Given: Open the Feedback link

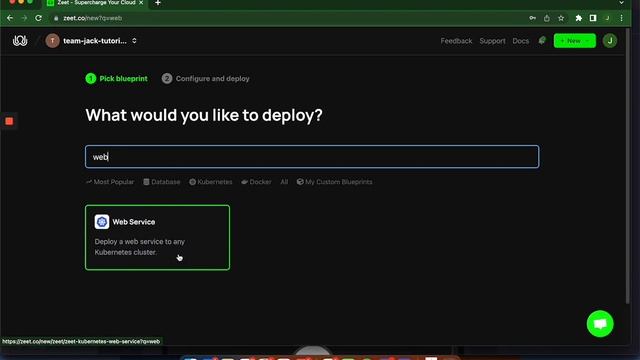Looking at the screenshot, I should (456, 41).
